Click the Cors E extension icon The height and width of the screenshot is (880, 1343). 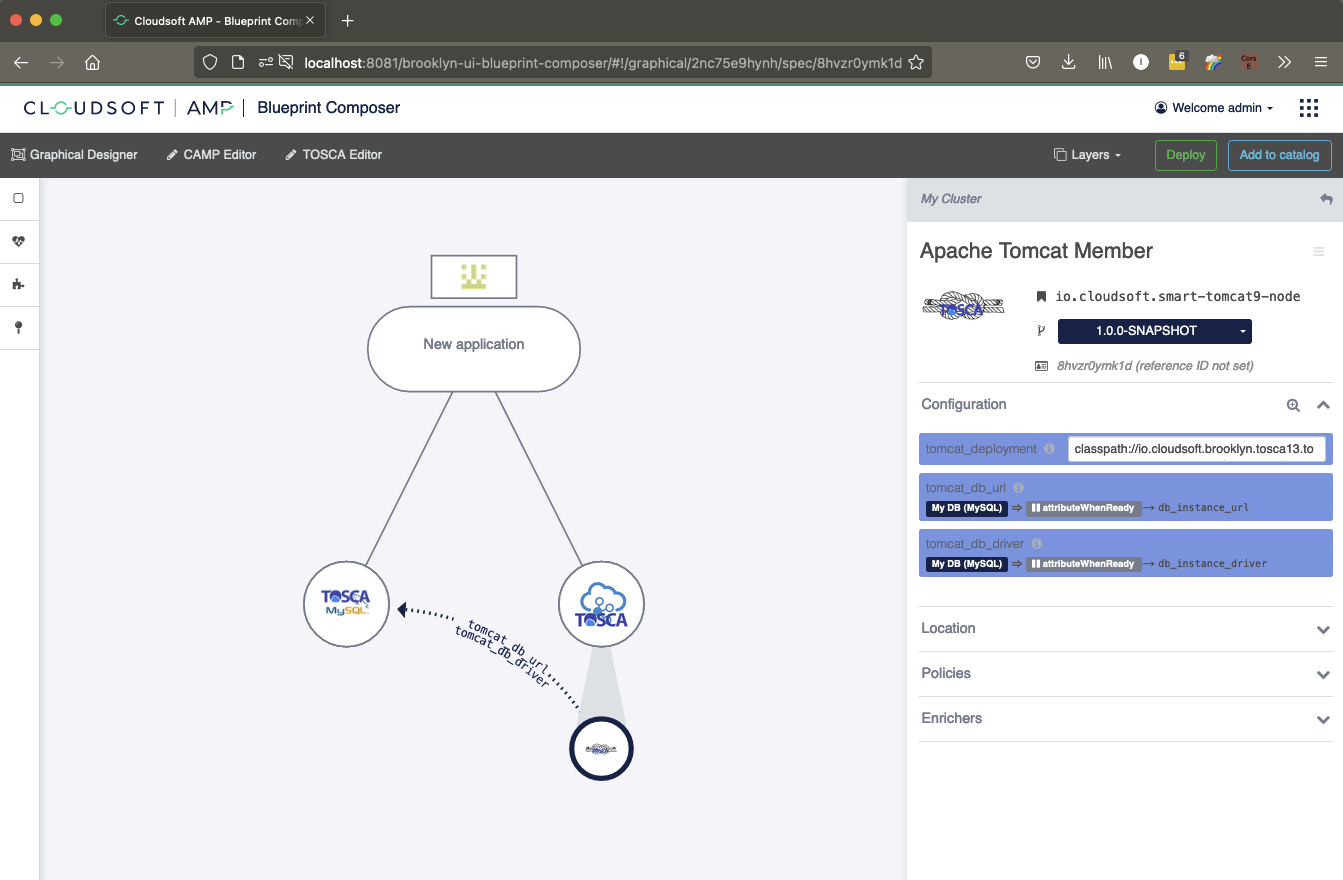(x=1248, y=62)
